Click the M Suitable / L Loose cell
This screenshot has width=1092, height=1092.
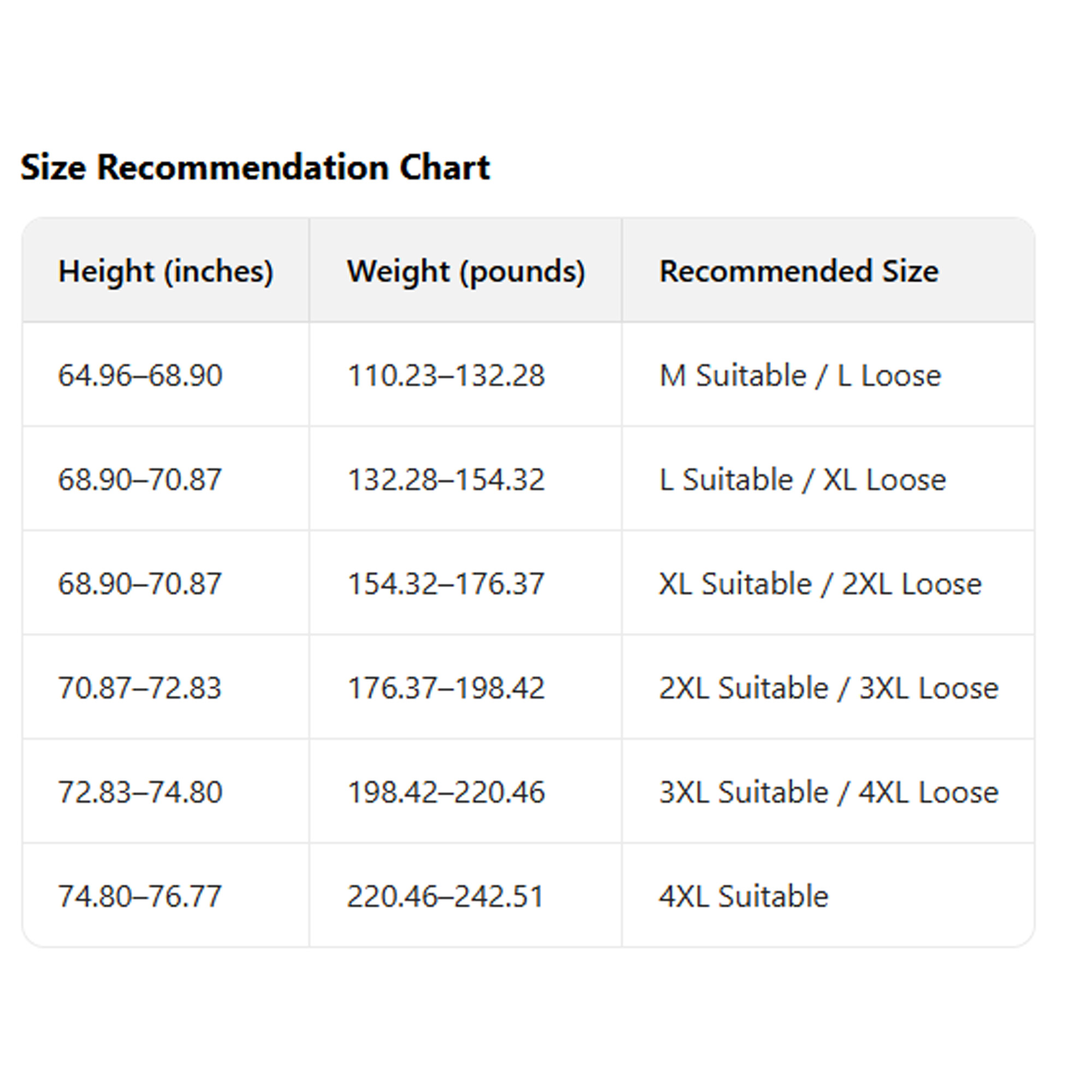800,375
